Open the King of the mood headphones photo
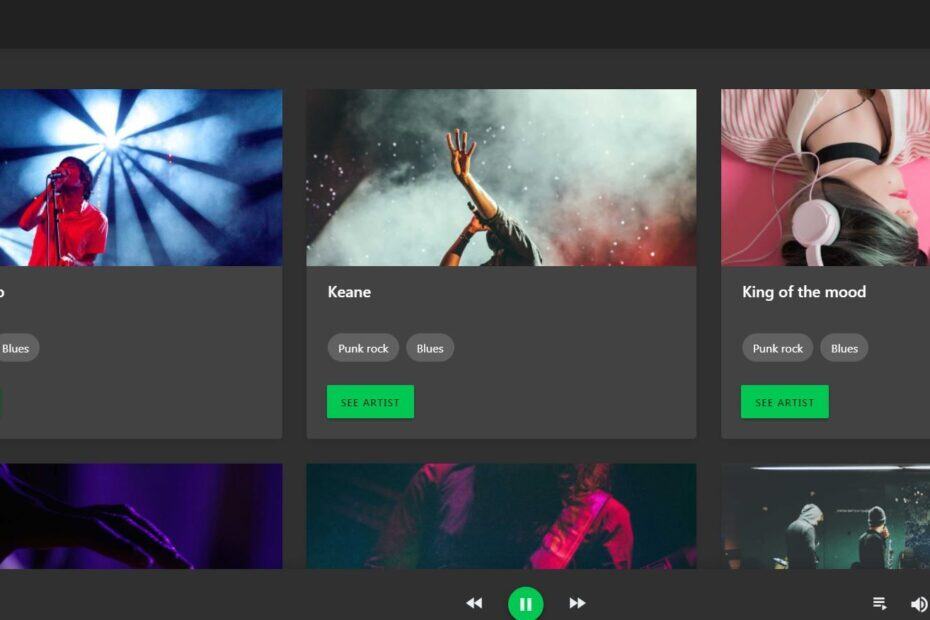The image size is (930, 620). pos(825,177)
